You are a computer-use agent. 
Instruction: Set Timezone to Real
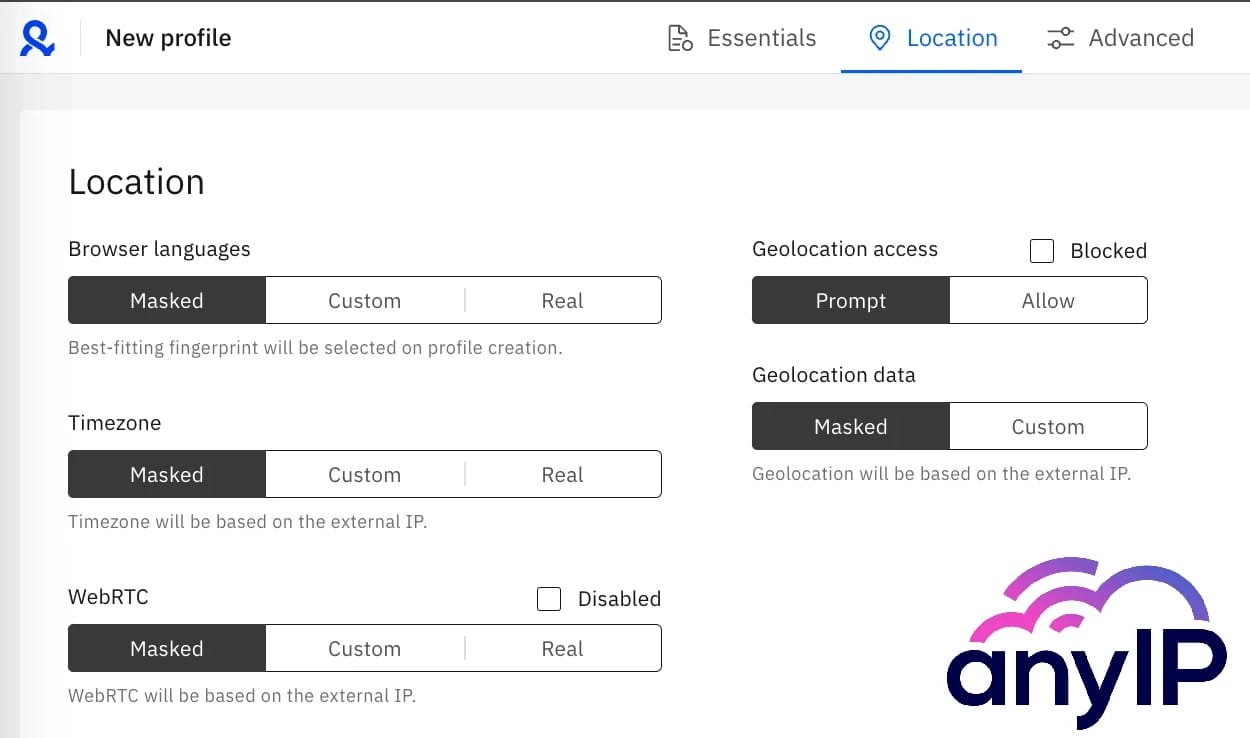[x=562, y=474]
